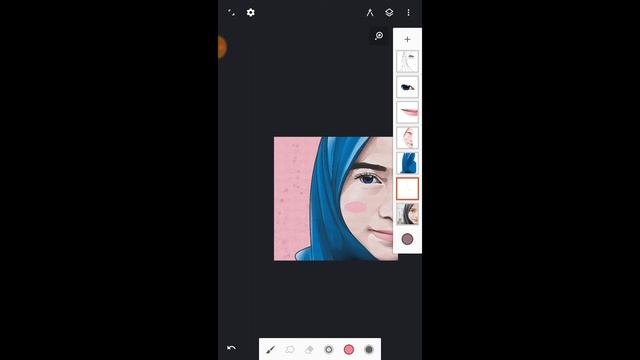Screen dimensions: 640x360
Task: Select the blue hijab layer thumbnail
Action: (407, 163)
